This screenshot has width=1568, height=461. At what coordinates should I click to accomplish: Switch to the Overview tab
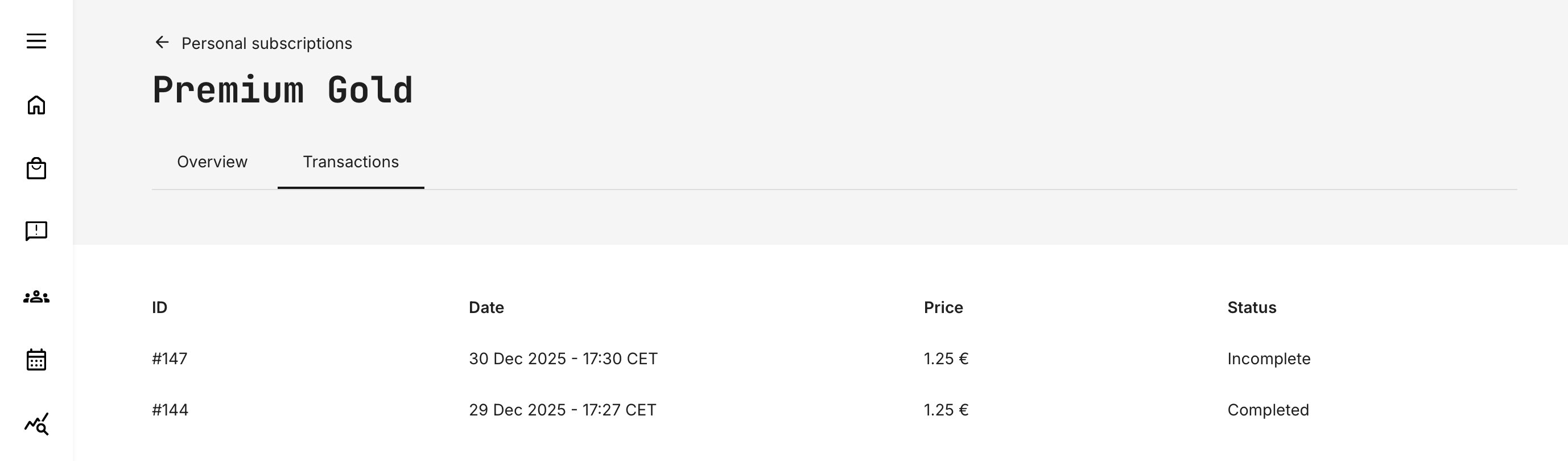[212, 162]
